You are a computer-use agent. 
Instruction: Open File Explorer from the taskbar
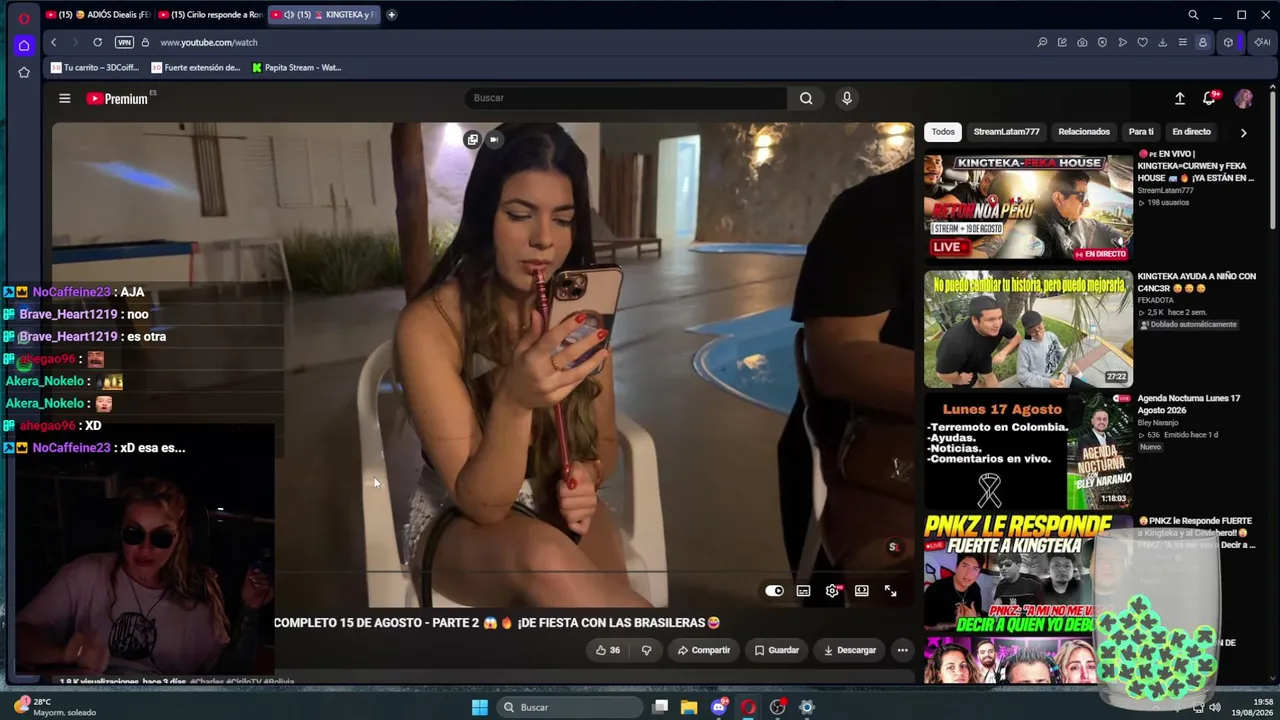click(689, 707)
